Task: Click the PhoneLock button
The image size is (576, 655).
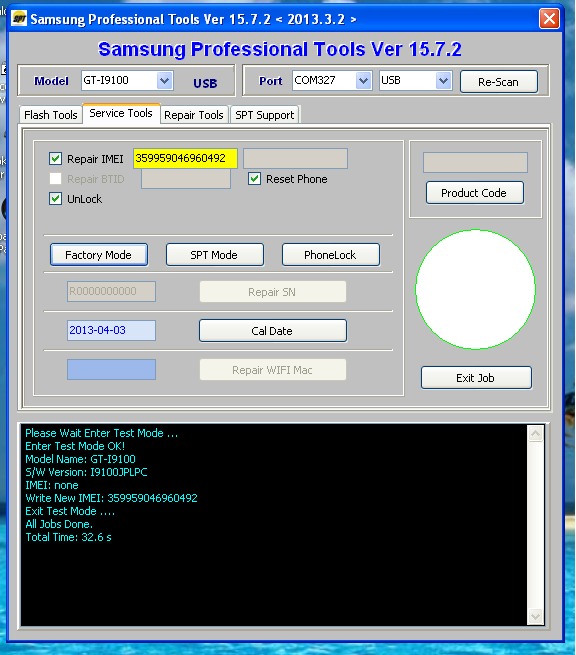Action: pyautogui.click(x=331, y=255)
